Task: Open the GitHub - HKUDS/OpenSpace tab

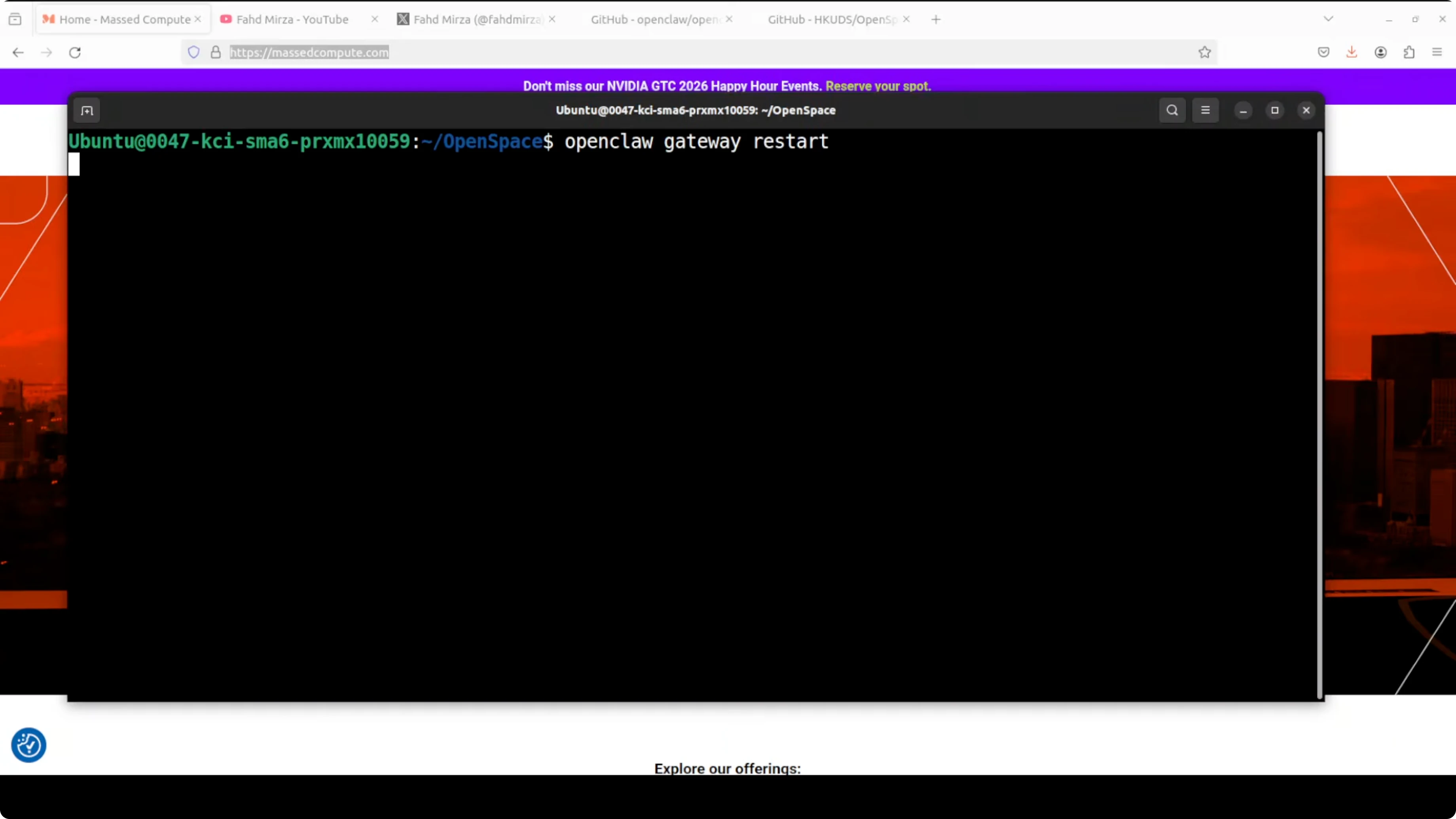Action: point(831,19)
